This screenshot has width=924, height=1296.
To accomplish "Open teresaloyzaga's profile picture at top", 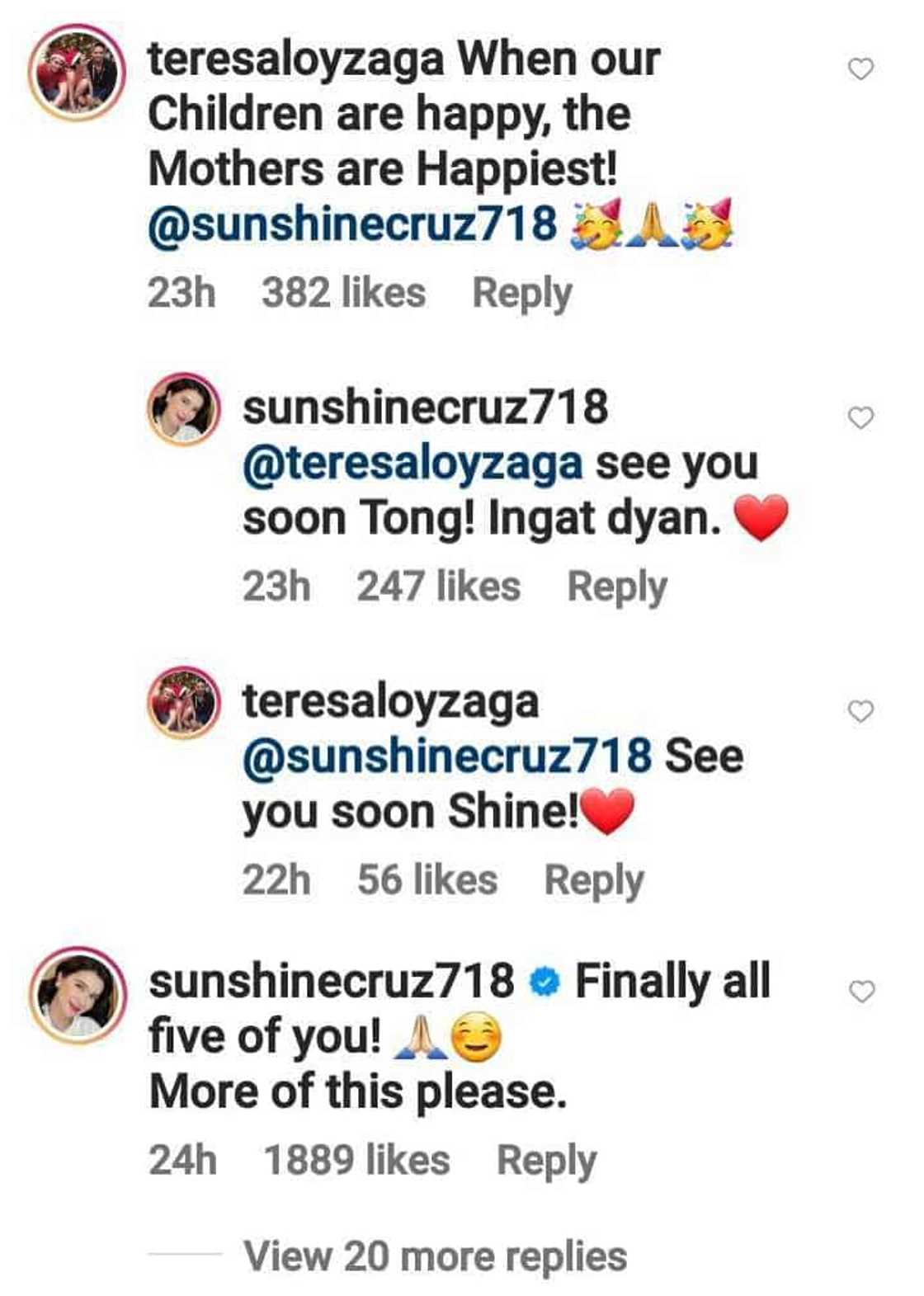I will tap(78, 73).
